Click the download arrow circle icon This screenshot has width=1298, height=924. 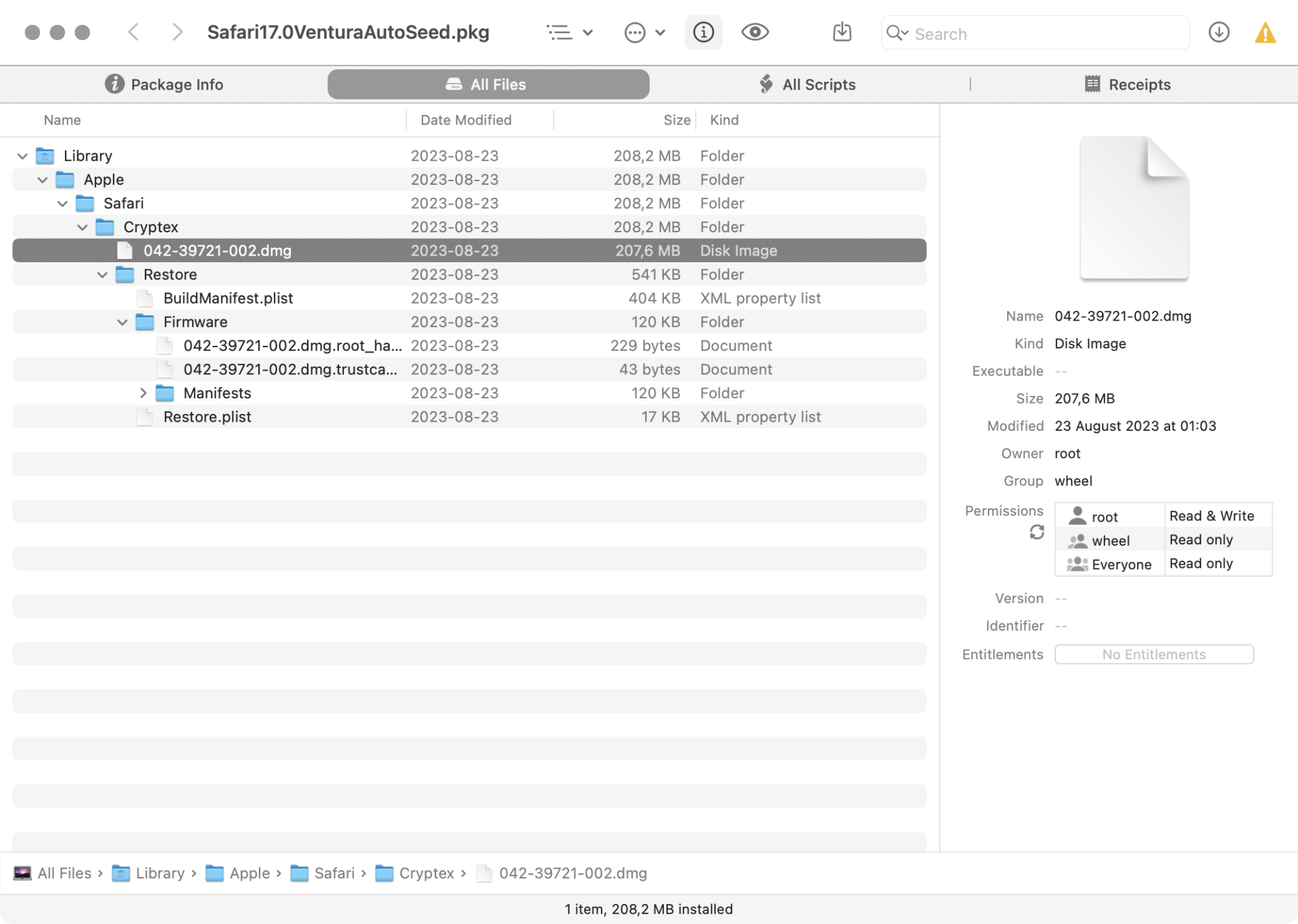pyautogui.click(x=1219, y=32)
